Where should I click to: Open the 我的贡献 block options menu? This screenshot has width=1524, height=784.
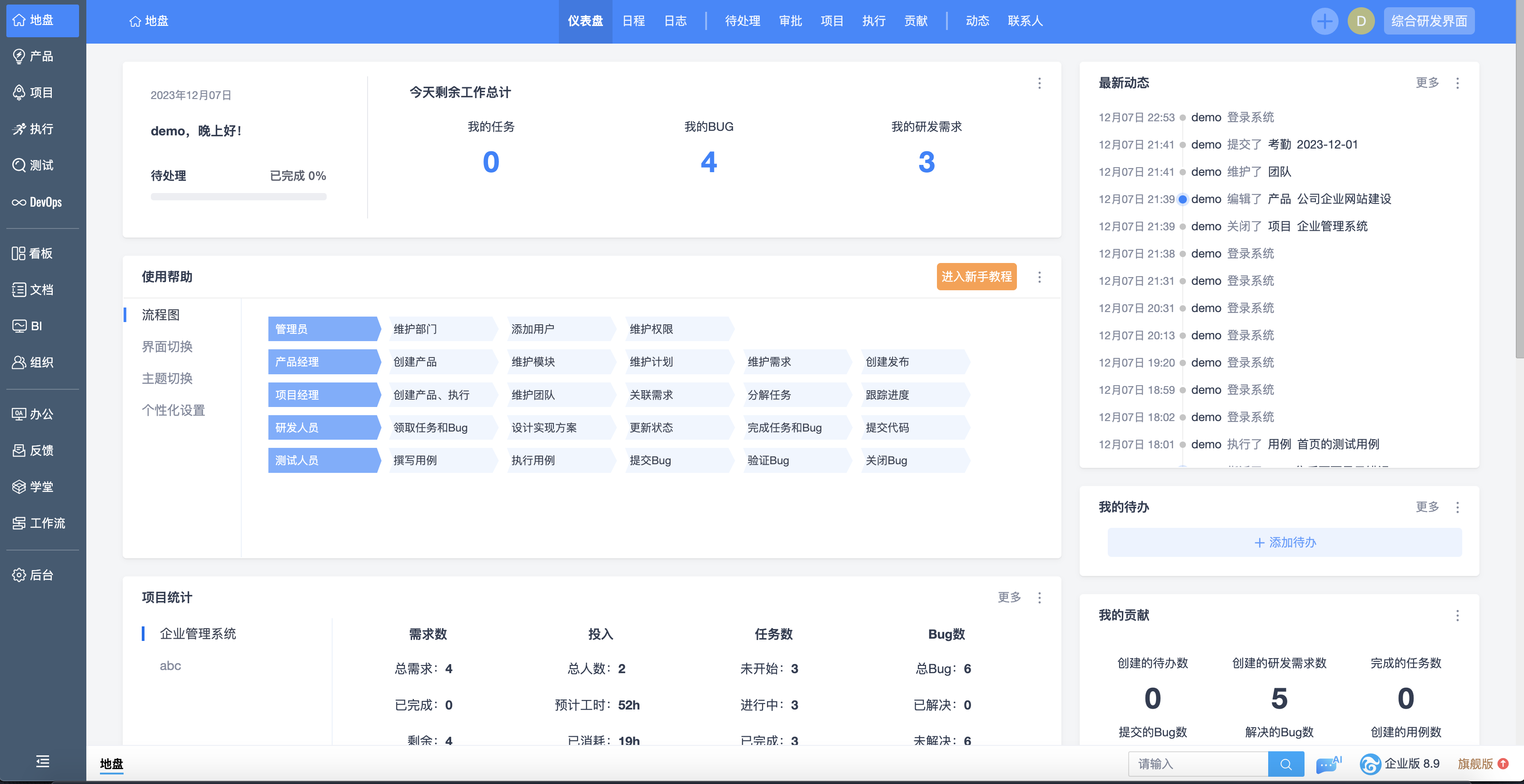(x=1457, y=616)
